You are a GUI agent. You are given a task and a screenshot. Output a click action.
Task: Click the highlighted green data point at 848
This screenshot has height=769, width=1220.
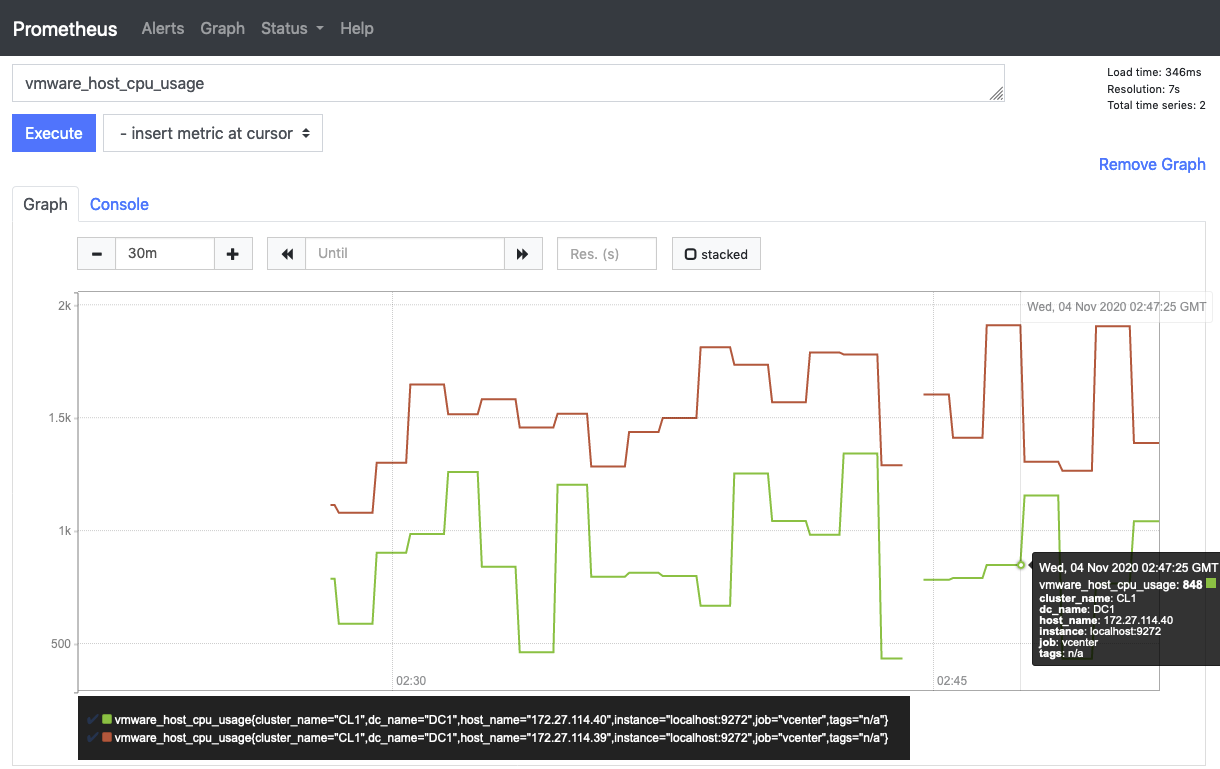pos(1021,564)
